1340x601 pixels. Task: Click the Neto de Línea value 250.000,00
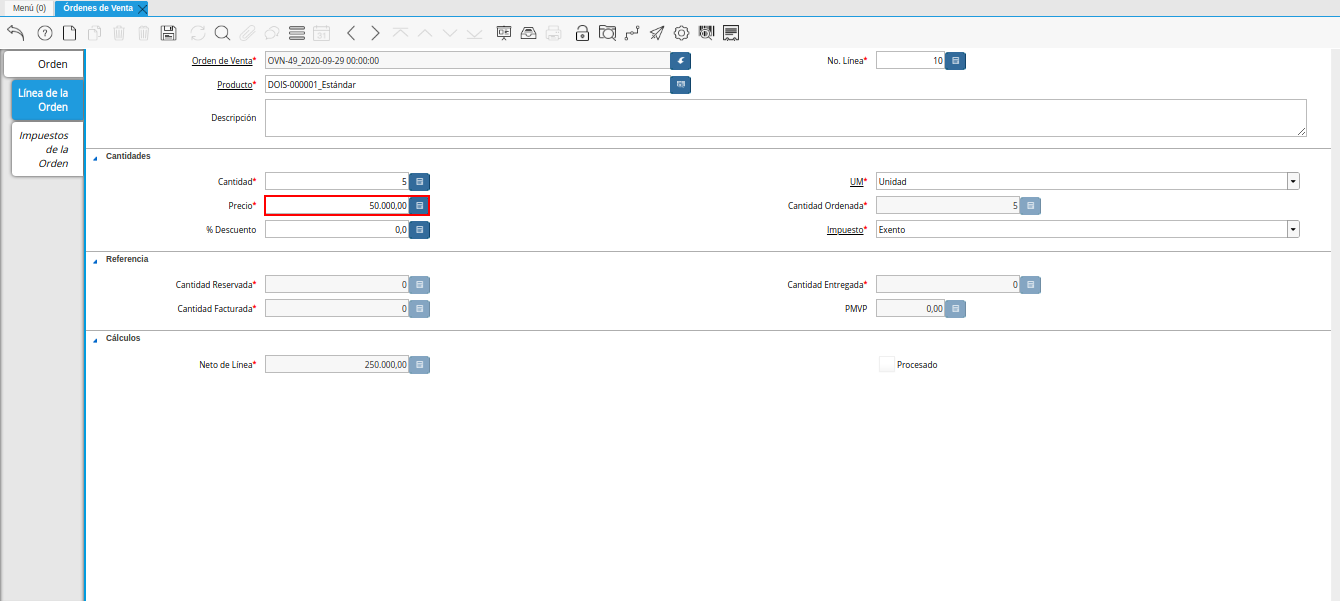pos(337,365)
